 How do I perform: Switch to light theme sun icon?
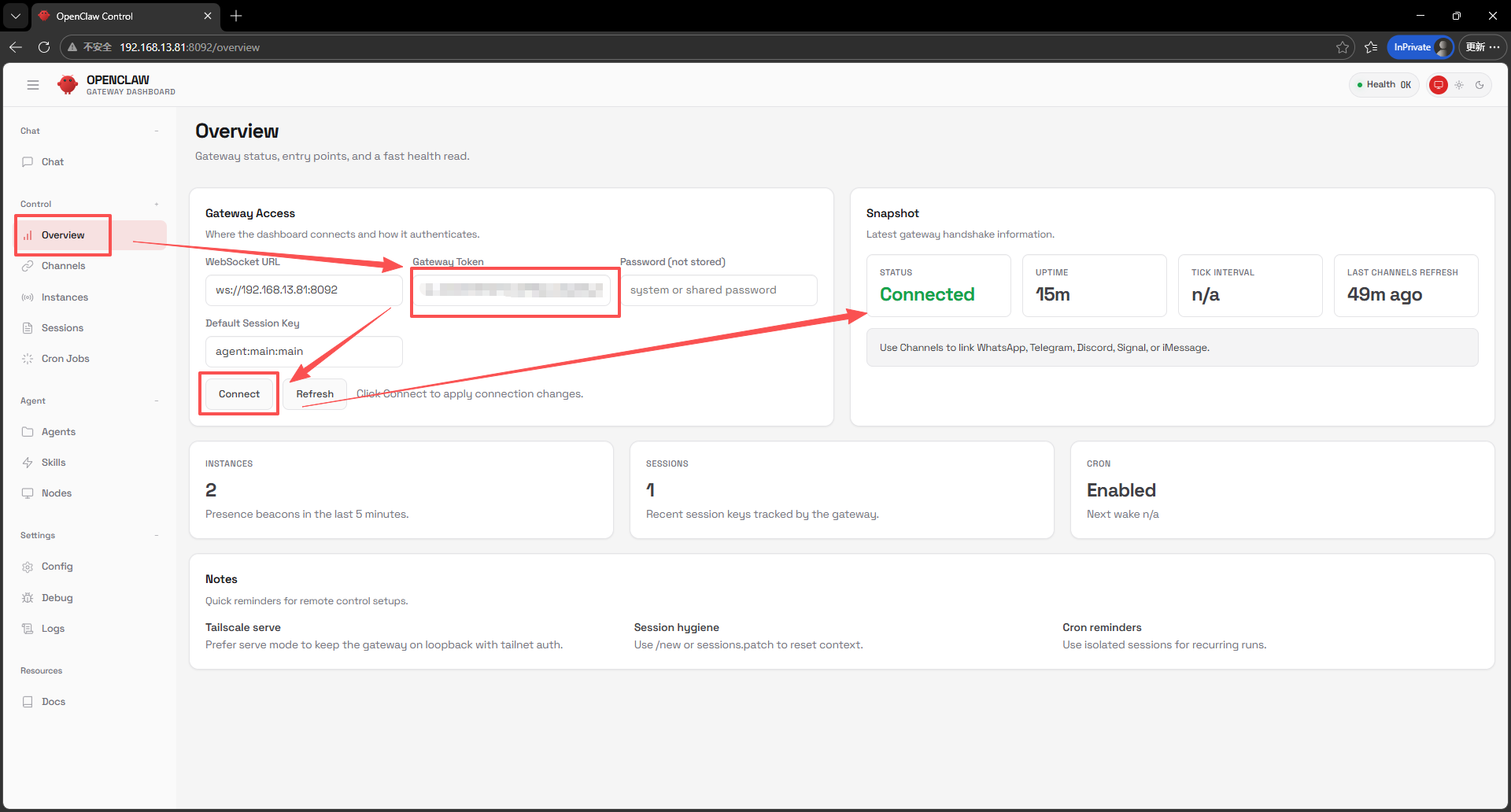click(1459, 85)
